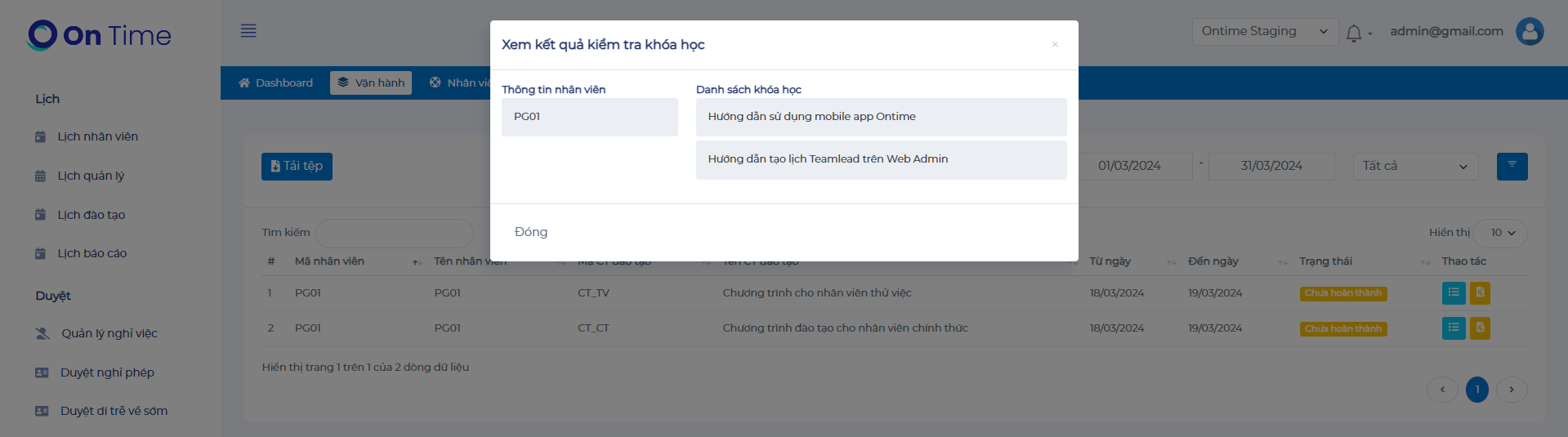Viewport: 1568px width, 437px height.
Task: Click the hamburger menu icon
Action: coord(248,31)
